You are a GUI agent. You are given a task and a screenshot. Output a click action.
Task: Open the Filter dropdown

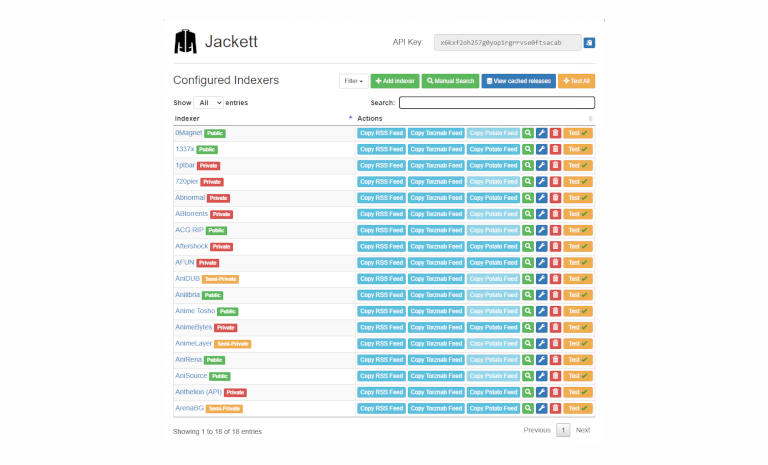click(x=353, y=81)
